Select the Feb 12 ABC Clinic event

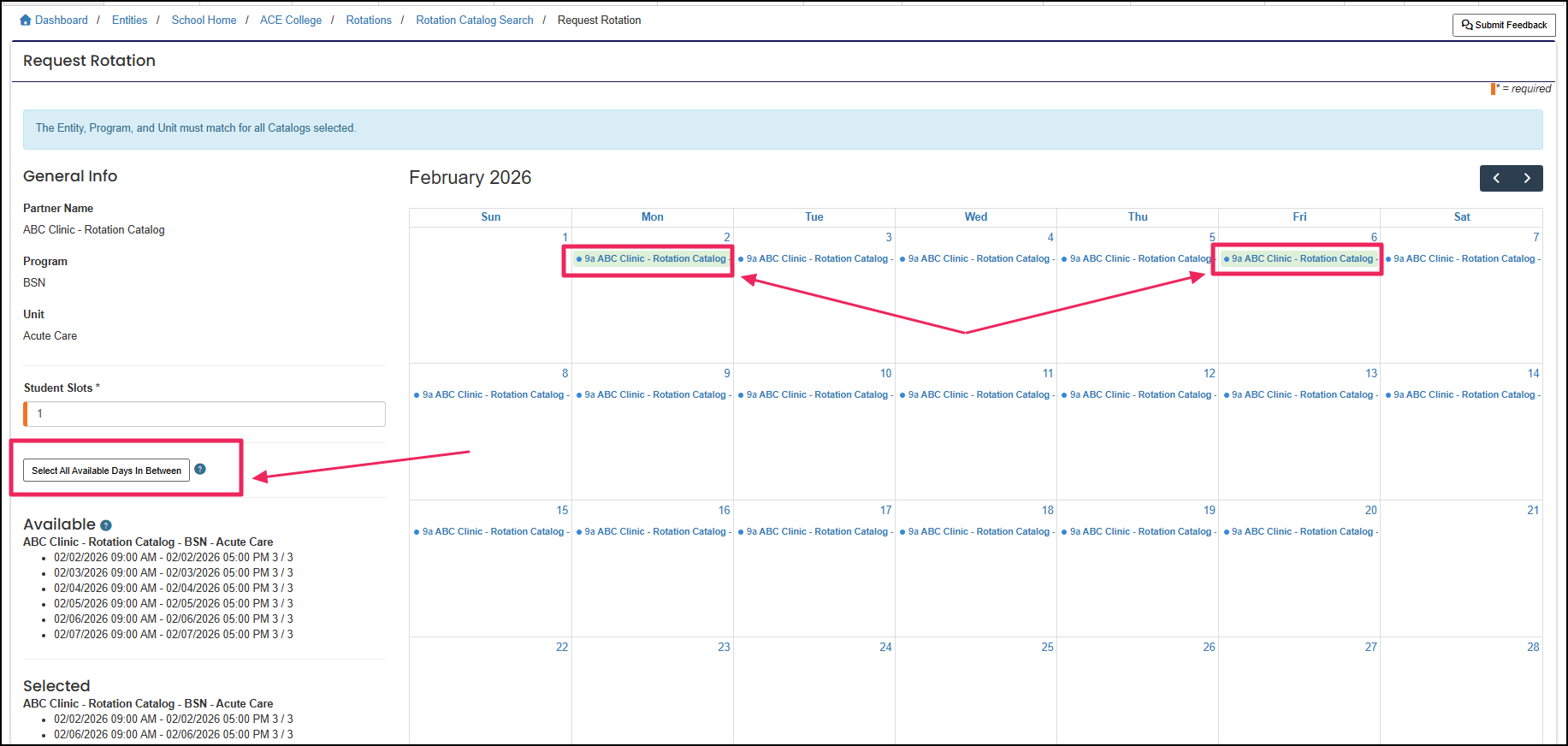pyautogui.click(x=1138, y=394)
